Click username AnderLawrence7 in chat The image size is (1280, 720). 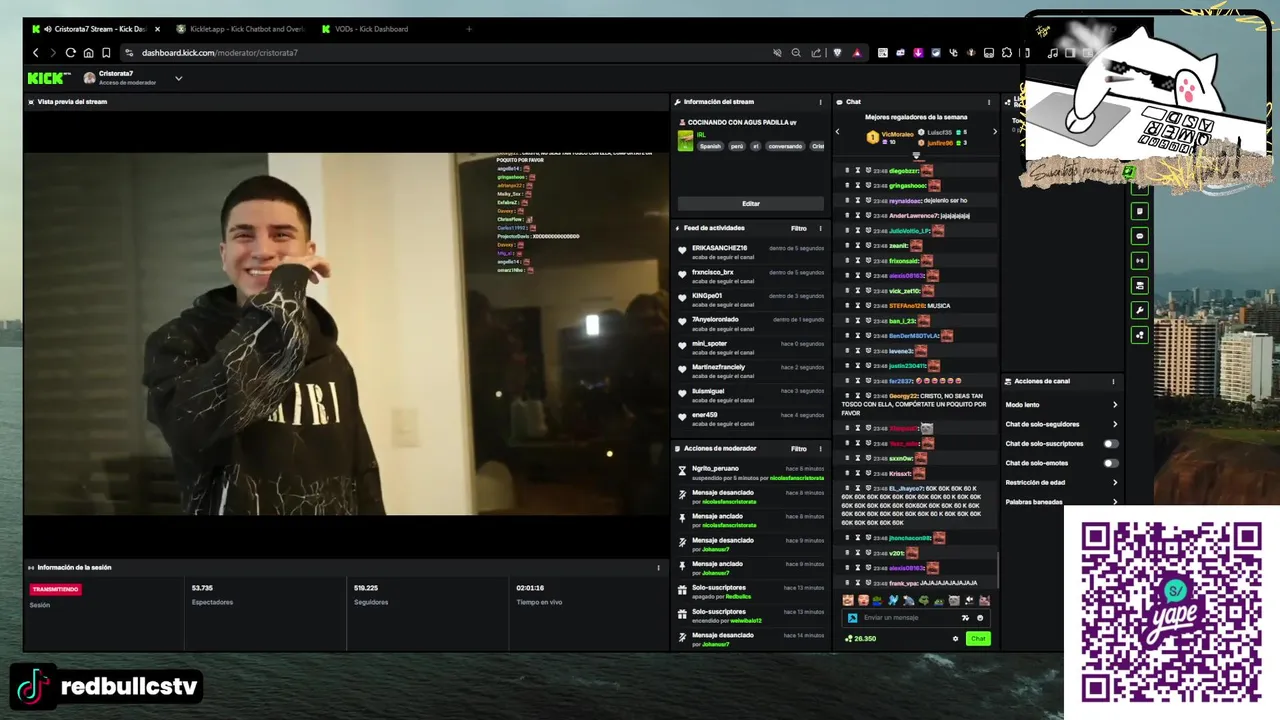(913, 216)
